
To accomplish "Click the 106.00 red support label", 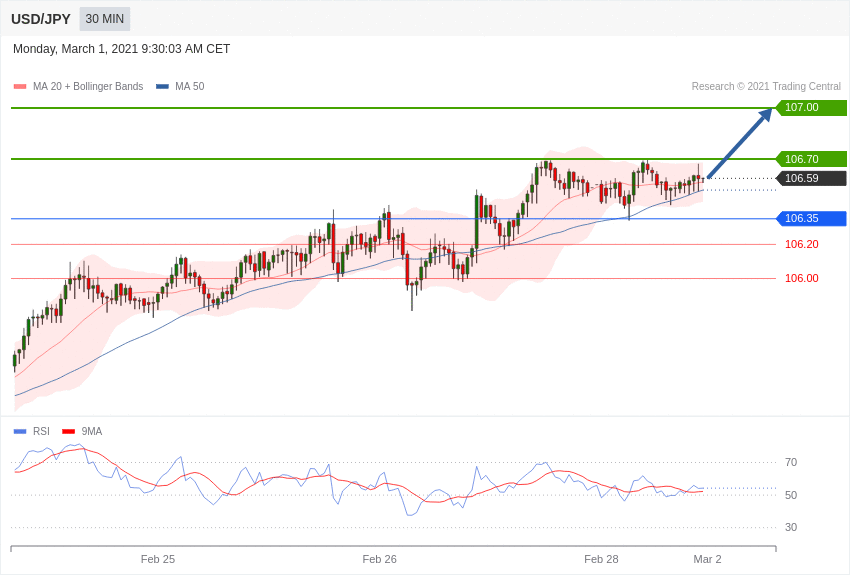I will click(802, 278).
